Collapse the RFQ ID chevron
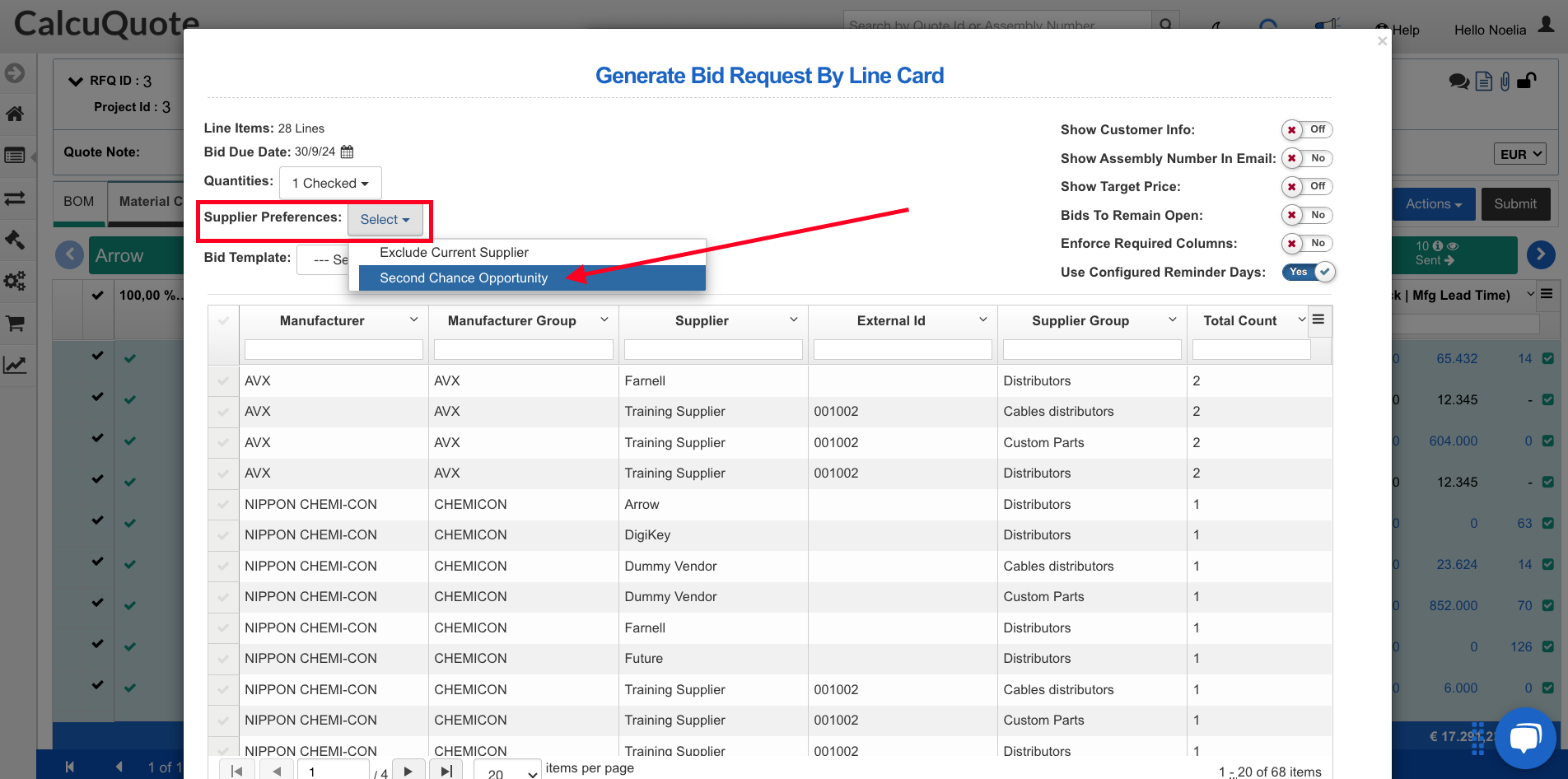The width and height of the screenshot is (1568, 779). pos(76,81)
